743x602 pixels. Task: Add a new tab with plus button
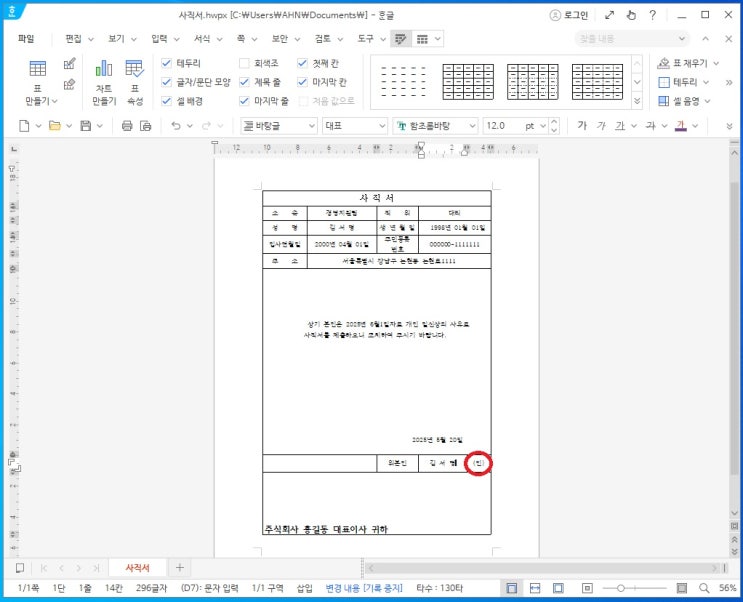(180, 568)
